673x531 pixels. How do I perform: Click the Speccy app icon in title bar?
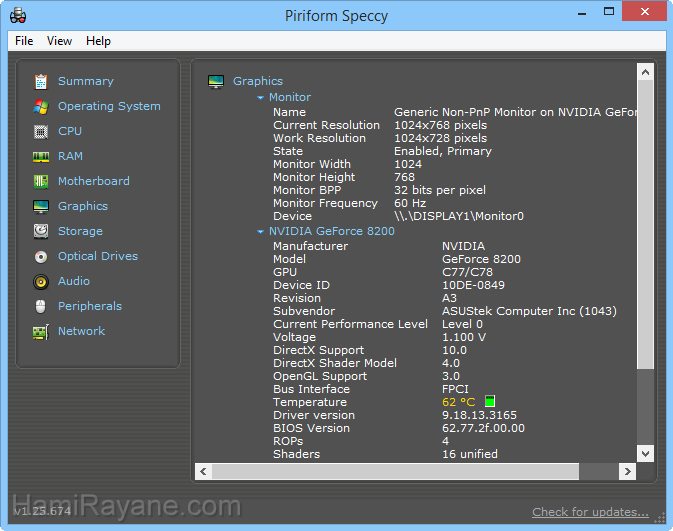pos(18,16)
